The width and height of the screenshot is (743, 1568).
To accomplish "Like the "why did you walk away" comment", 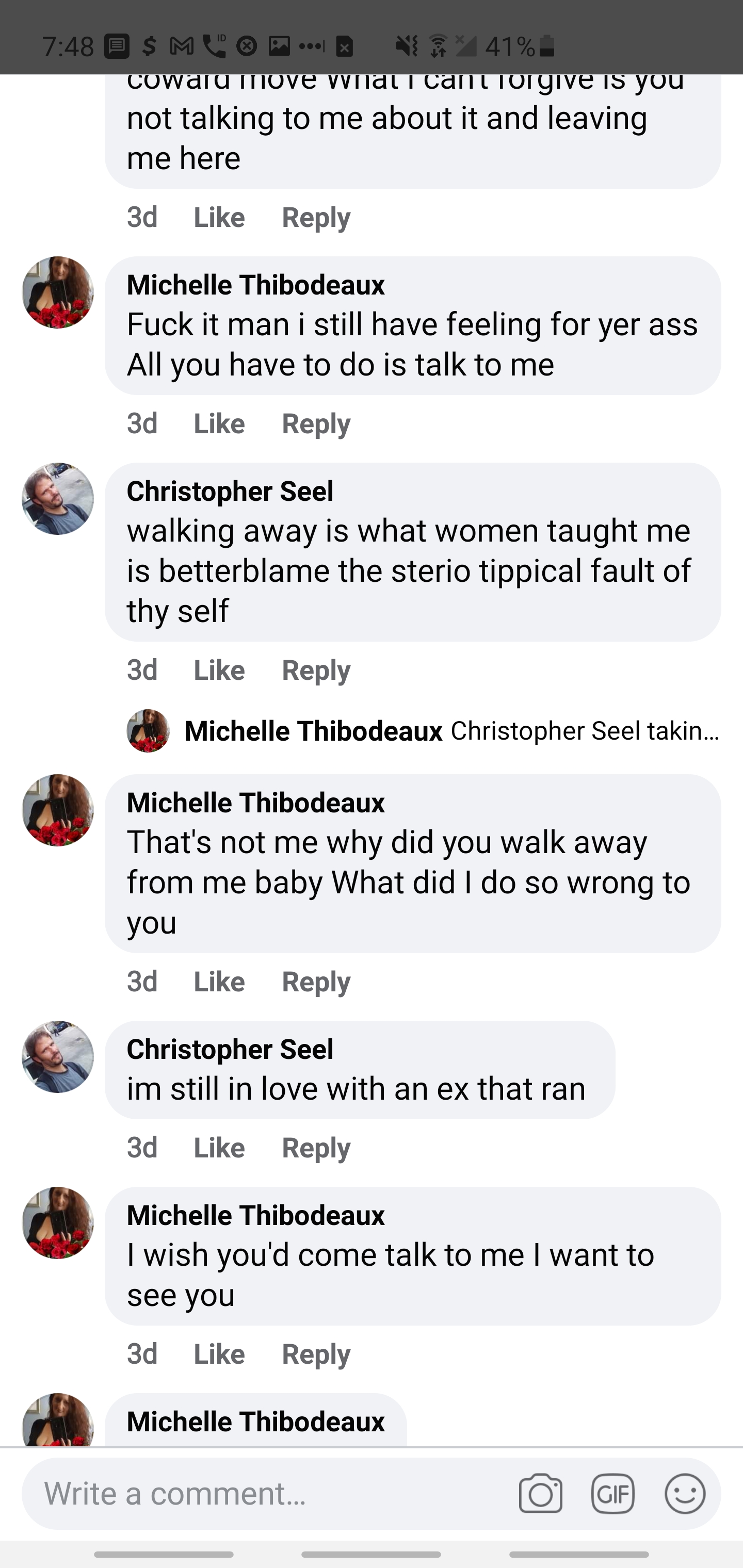I will (219, 981).
